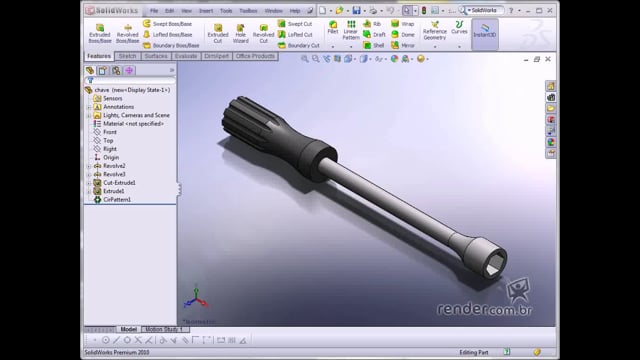Choose the Boundary Cut tool
The height and width of the screenshot is (360, 640).
pos(298,45)
